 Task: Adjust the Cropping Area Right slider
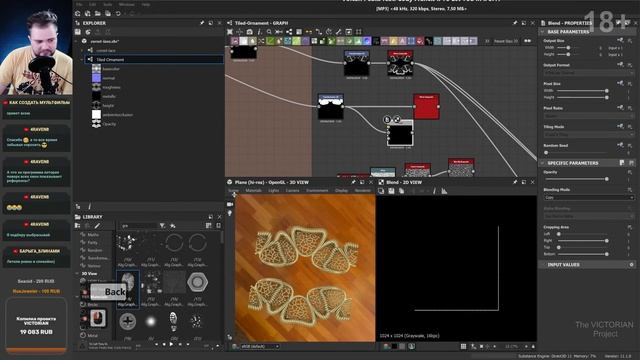pos(582,241)
